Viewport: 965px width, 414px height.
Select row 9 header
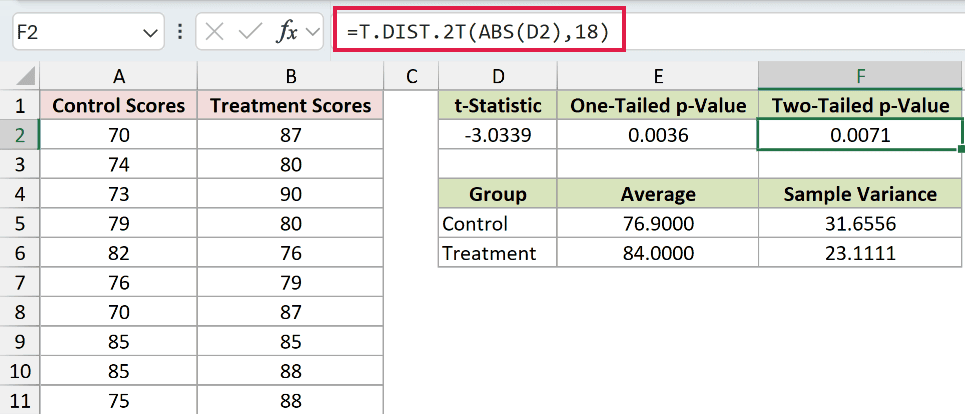pos(20,342)
